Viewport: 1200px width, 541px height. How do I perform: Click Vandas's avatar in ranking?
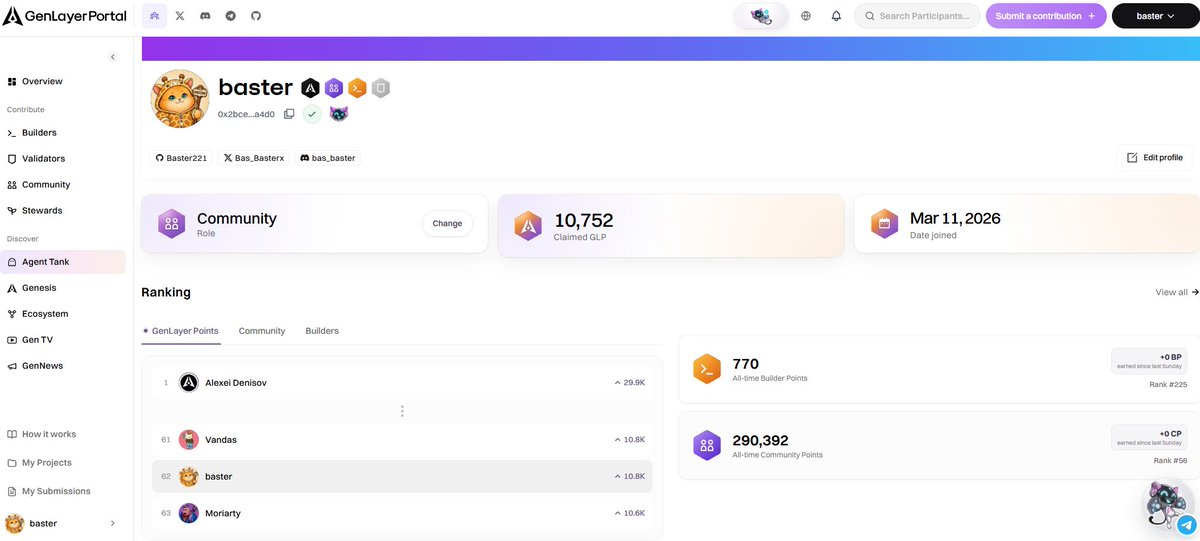[189, 439]
